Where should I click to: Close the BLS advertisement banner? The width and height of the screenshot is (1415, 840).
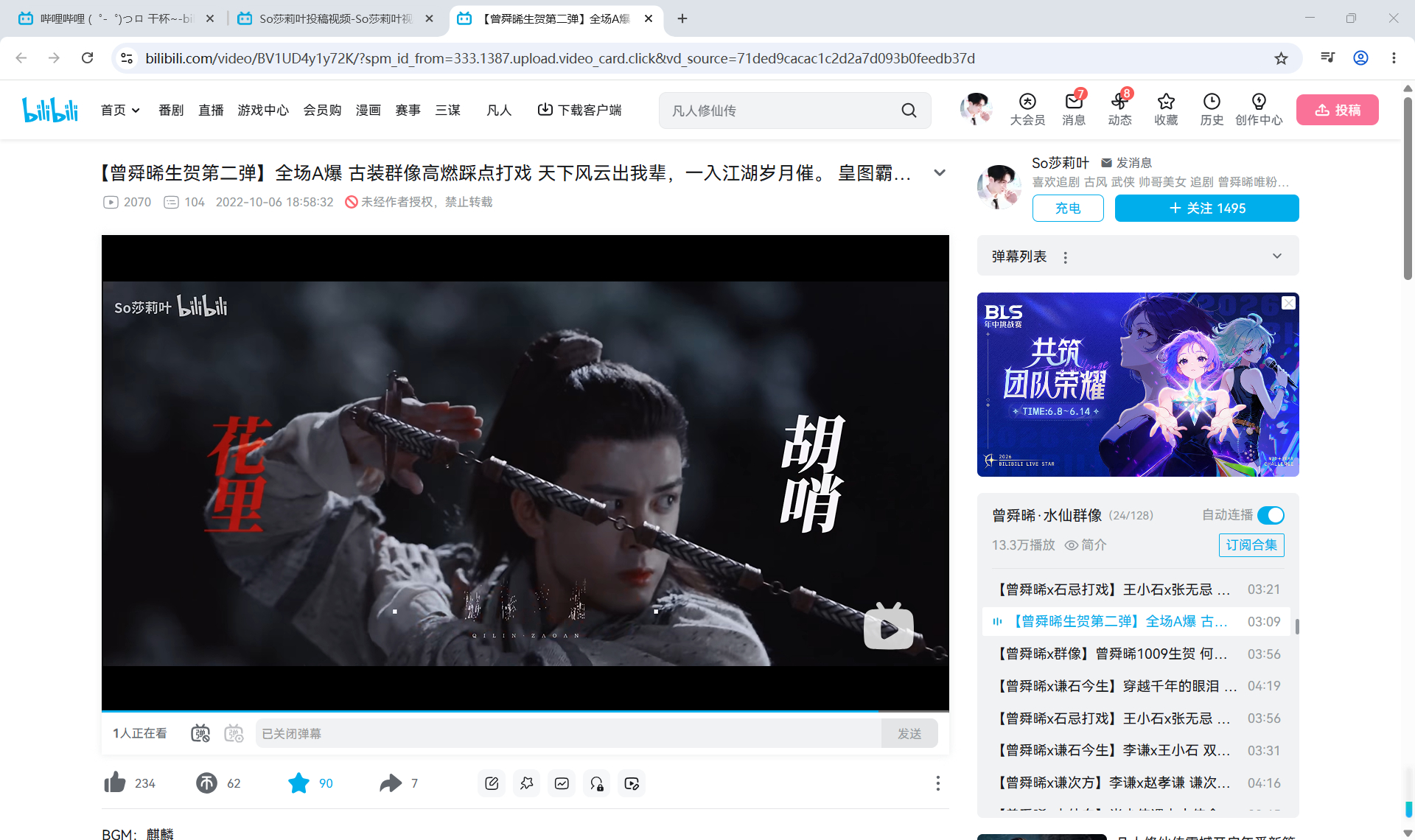[1288, 303]
